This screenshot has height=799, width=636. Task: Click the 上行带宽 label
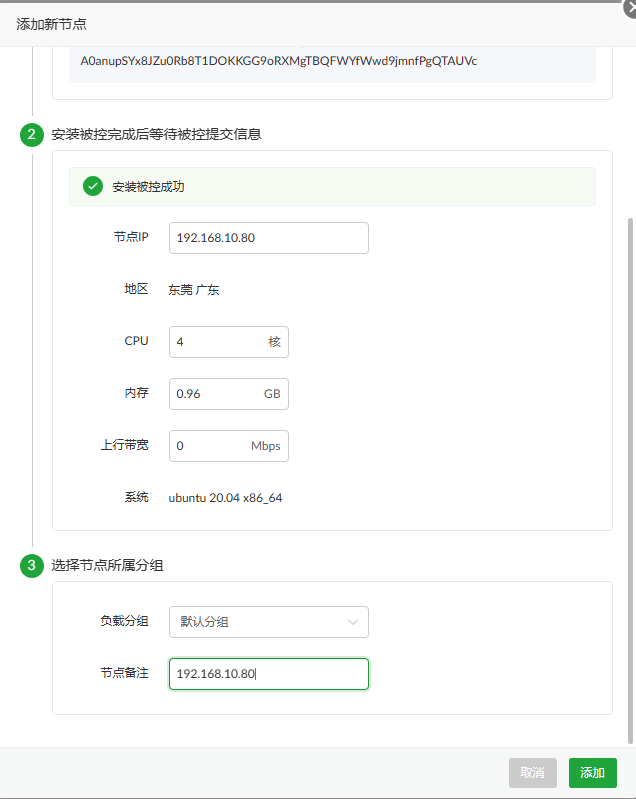125,445
